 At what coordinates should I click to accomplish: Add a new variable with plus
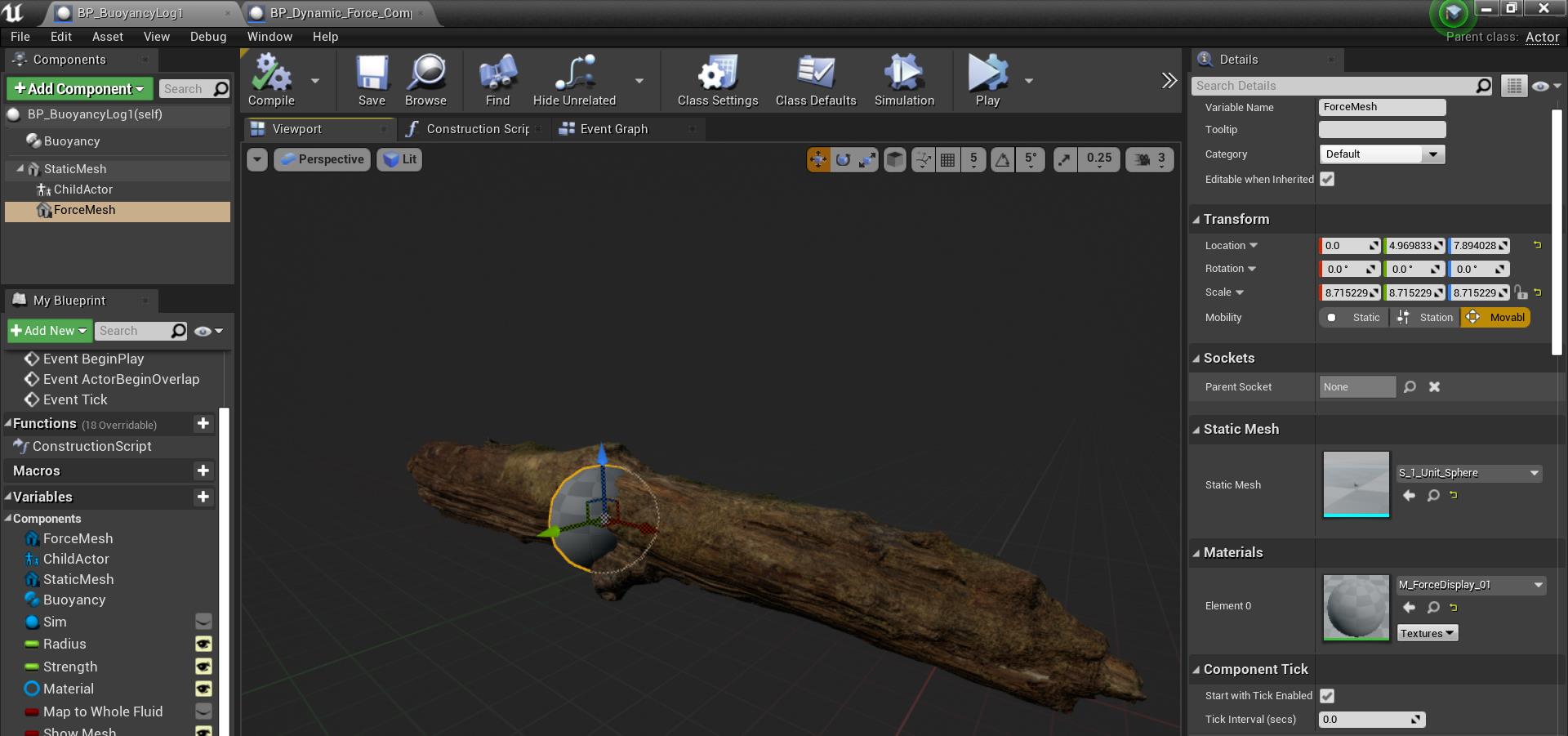coord(203,497)
